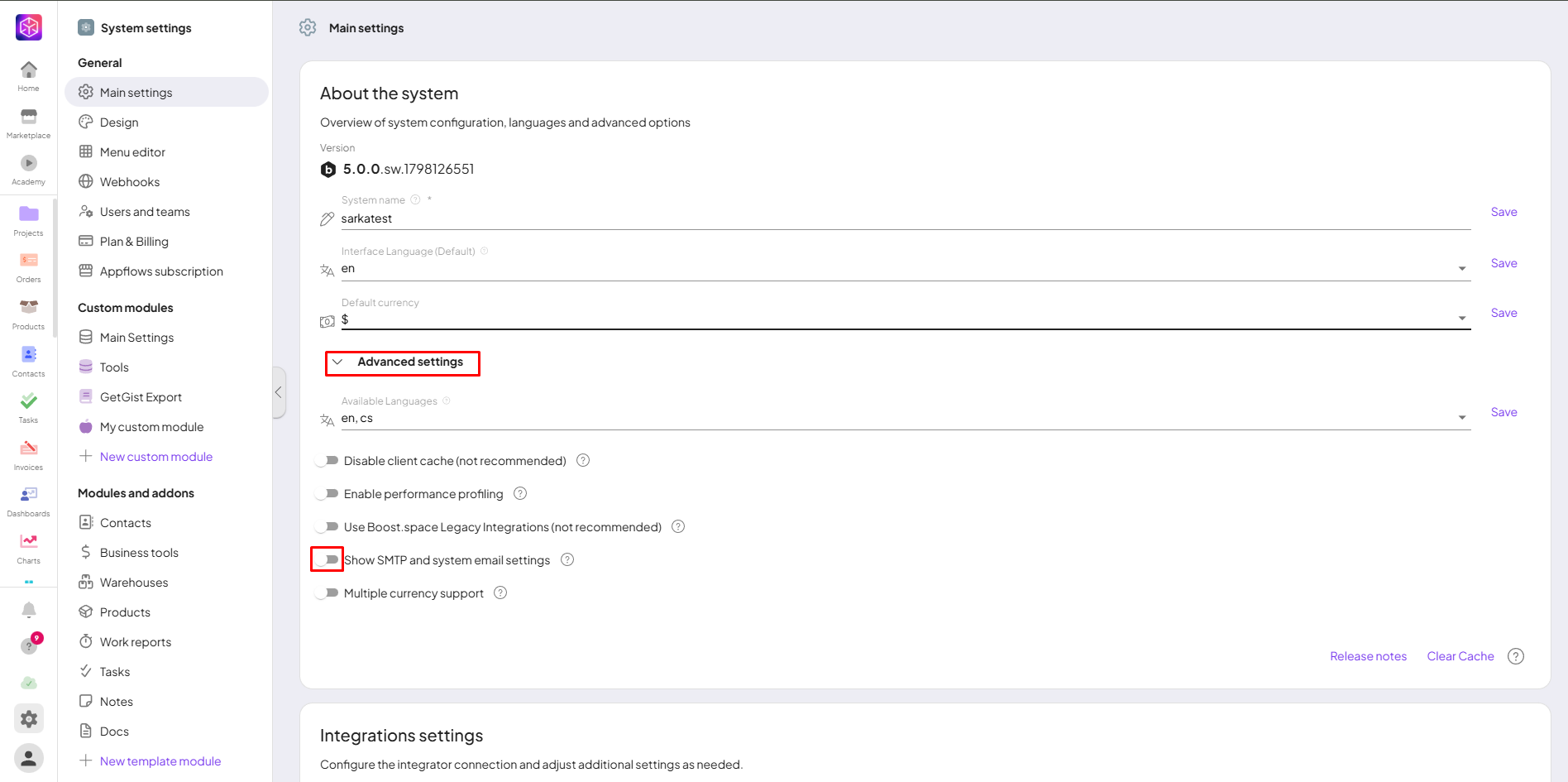The width and height of the screenshot is (1568, 782).
Task: Enable performance profiling toggle
Action: tap(328, 494)
